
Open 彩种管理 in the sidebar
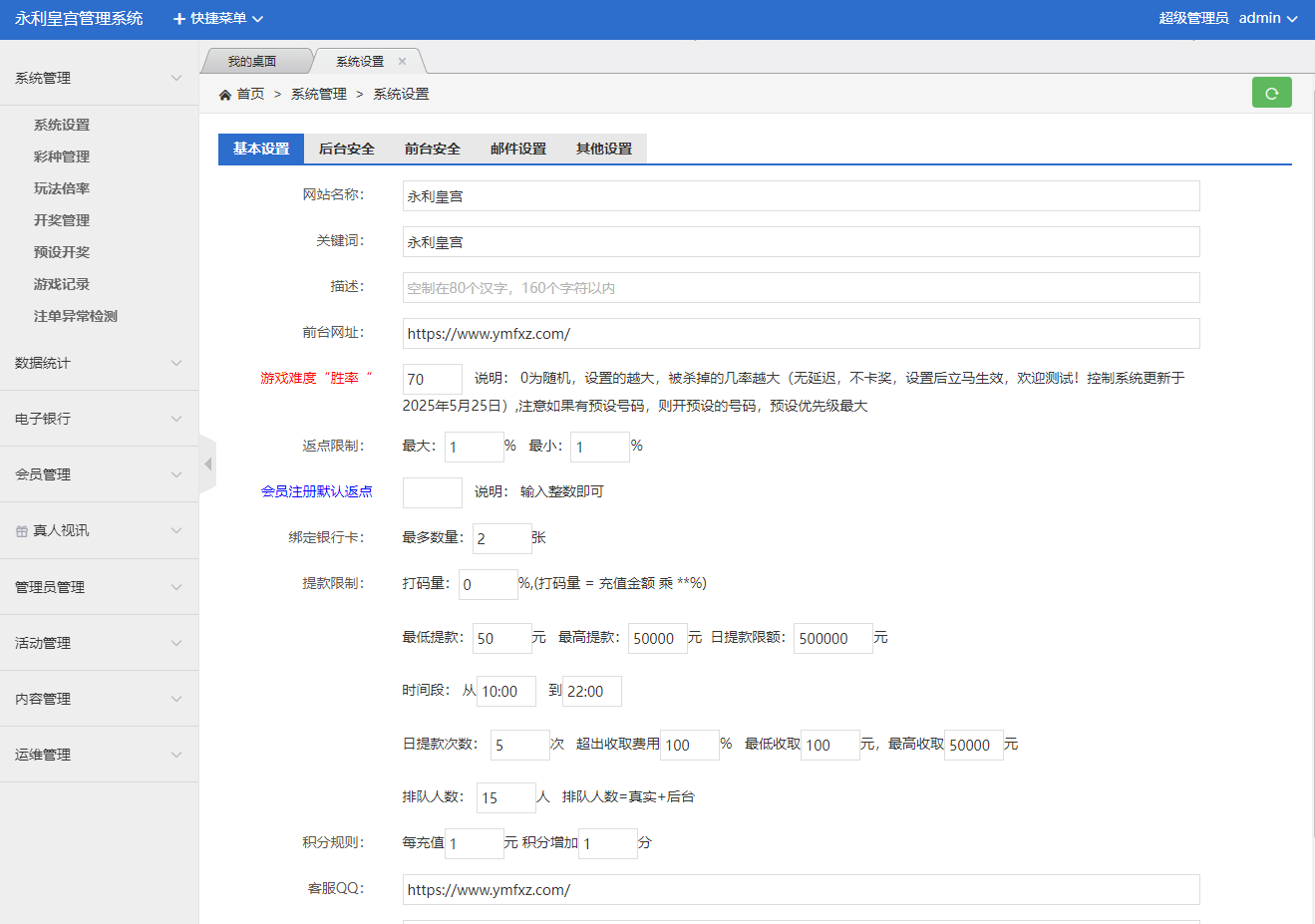pyautogui.click(x=62, y=156)
